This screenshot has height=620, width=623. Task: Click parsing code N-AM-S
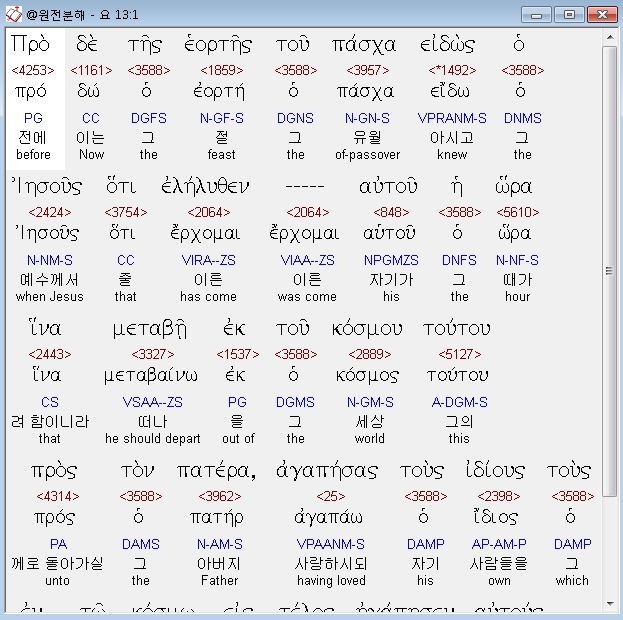pos(220,544)
